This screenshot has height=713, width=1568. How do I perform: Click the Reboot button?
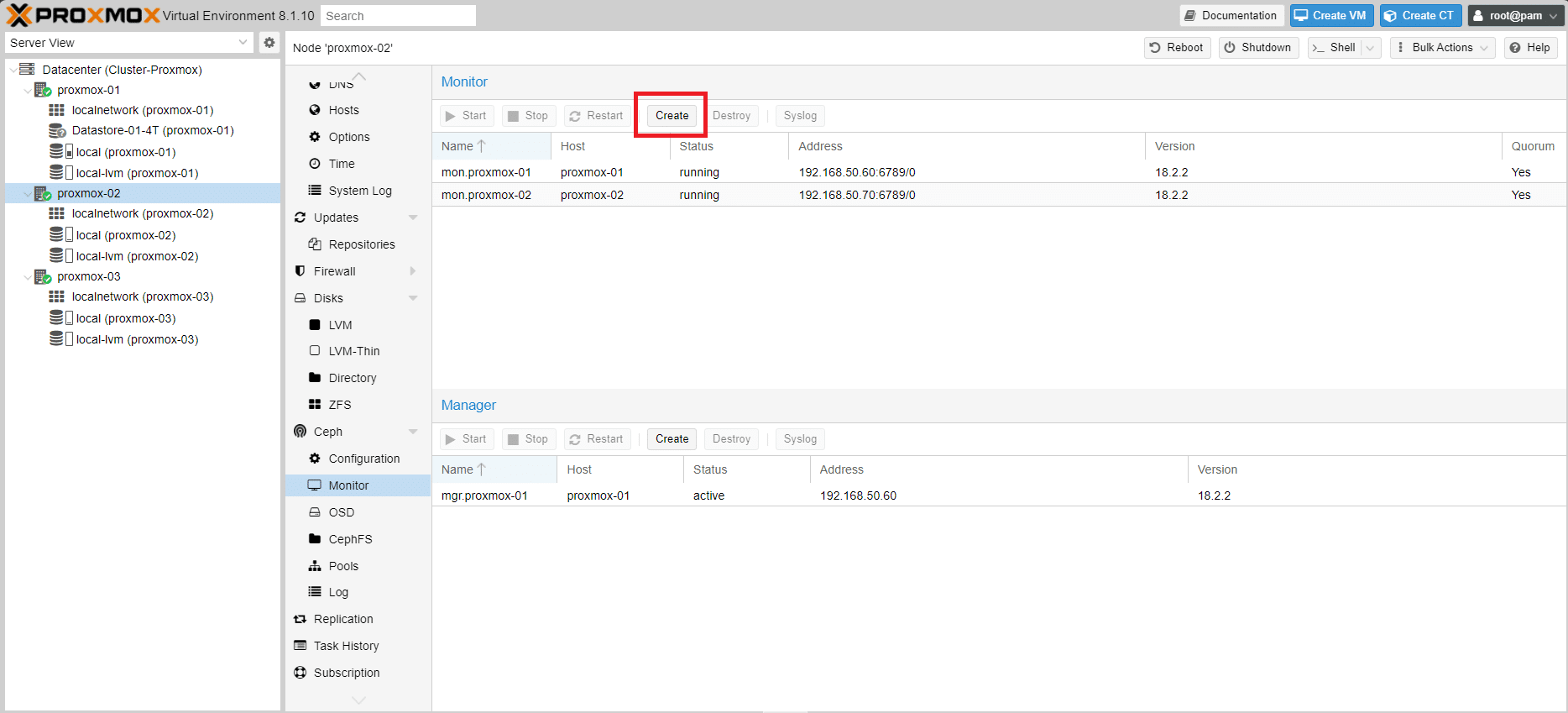(x=1177, y=48)
